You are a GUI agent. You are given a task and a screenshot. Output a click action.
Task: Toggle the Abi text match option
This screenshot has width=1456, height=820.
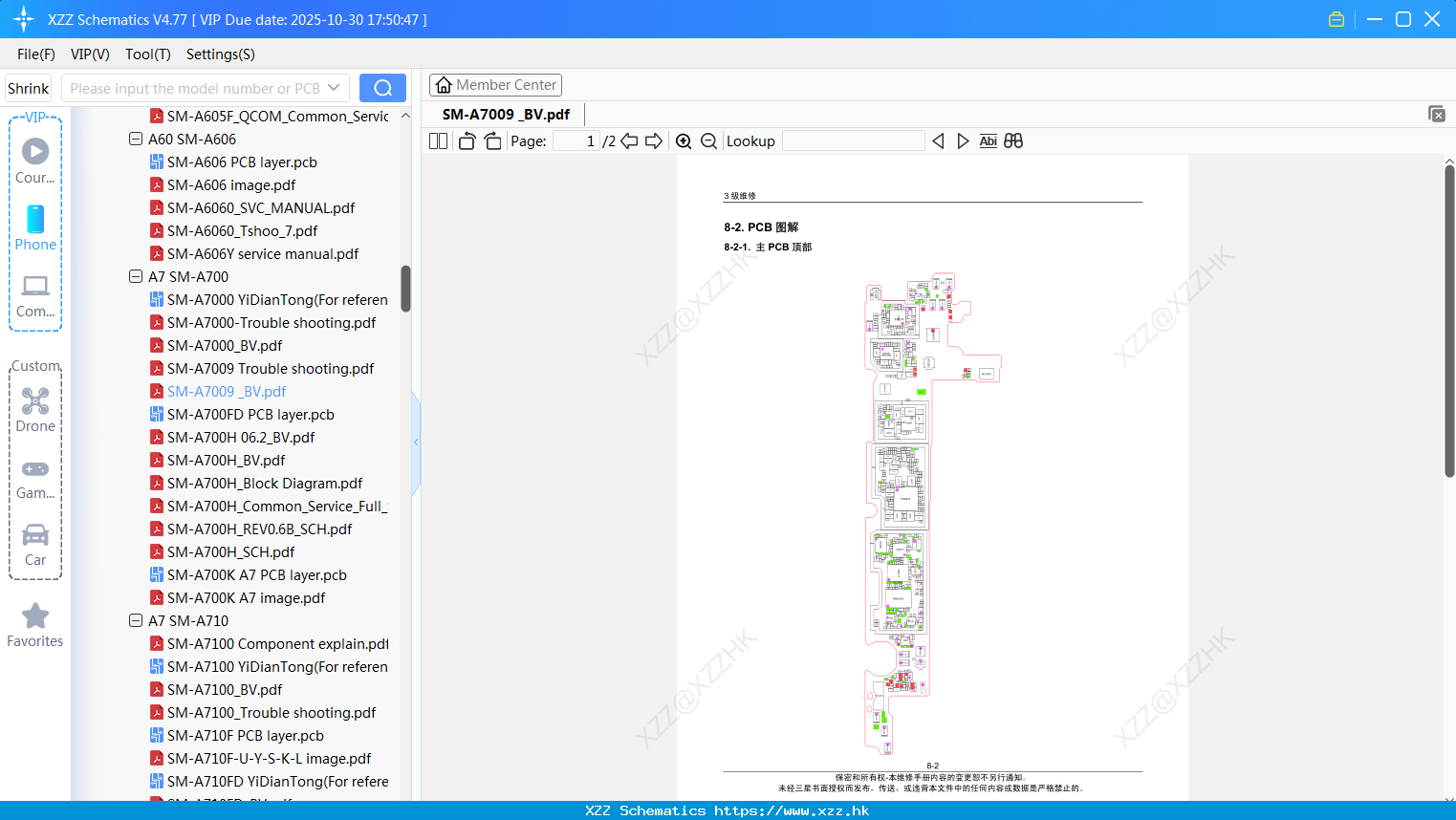pyautogui.click(x=989, y=140)
